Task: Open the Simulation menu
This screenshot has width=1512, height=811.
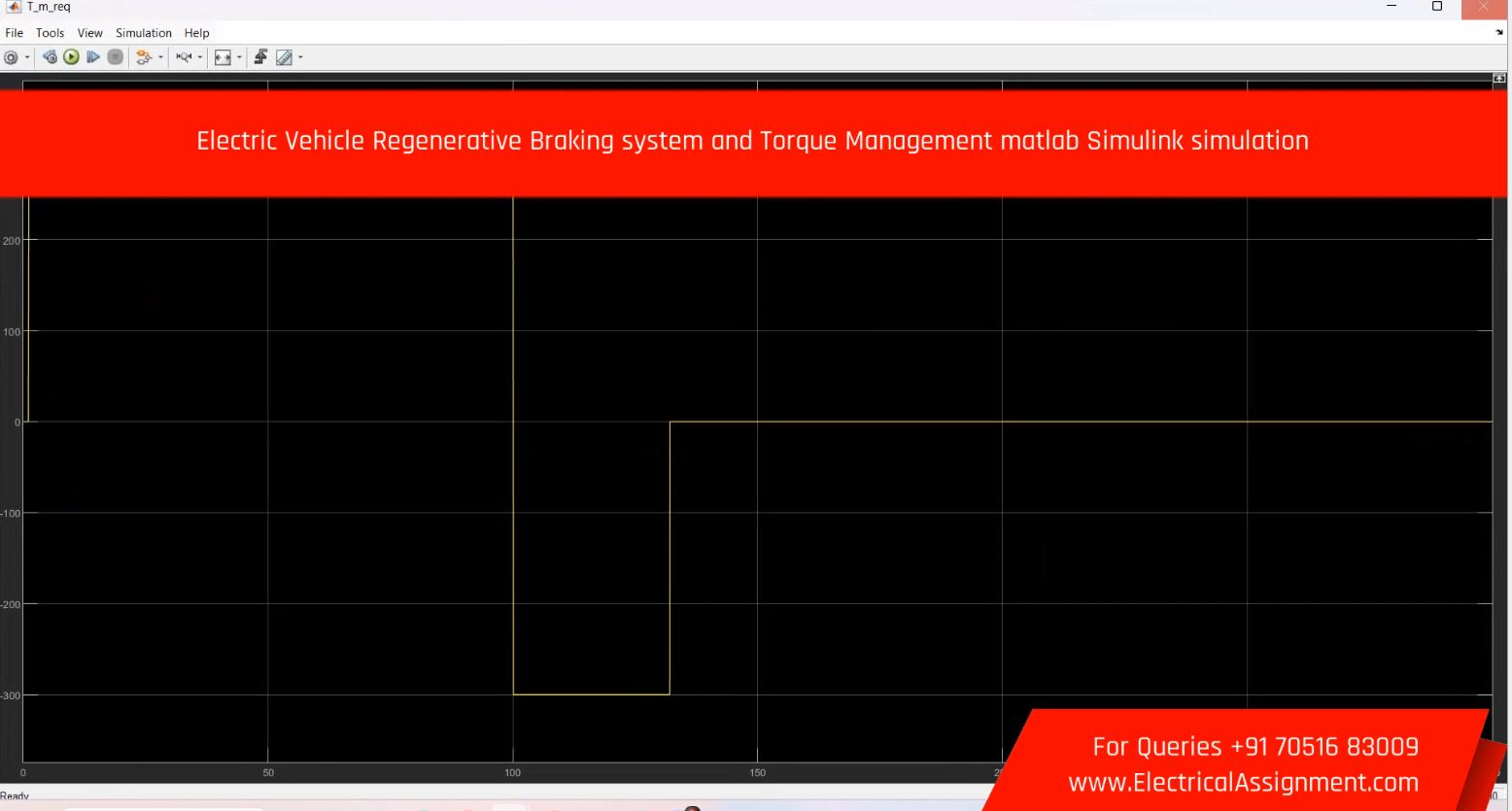Action: point(143,33)
